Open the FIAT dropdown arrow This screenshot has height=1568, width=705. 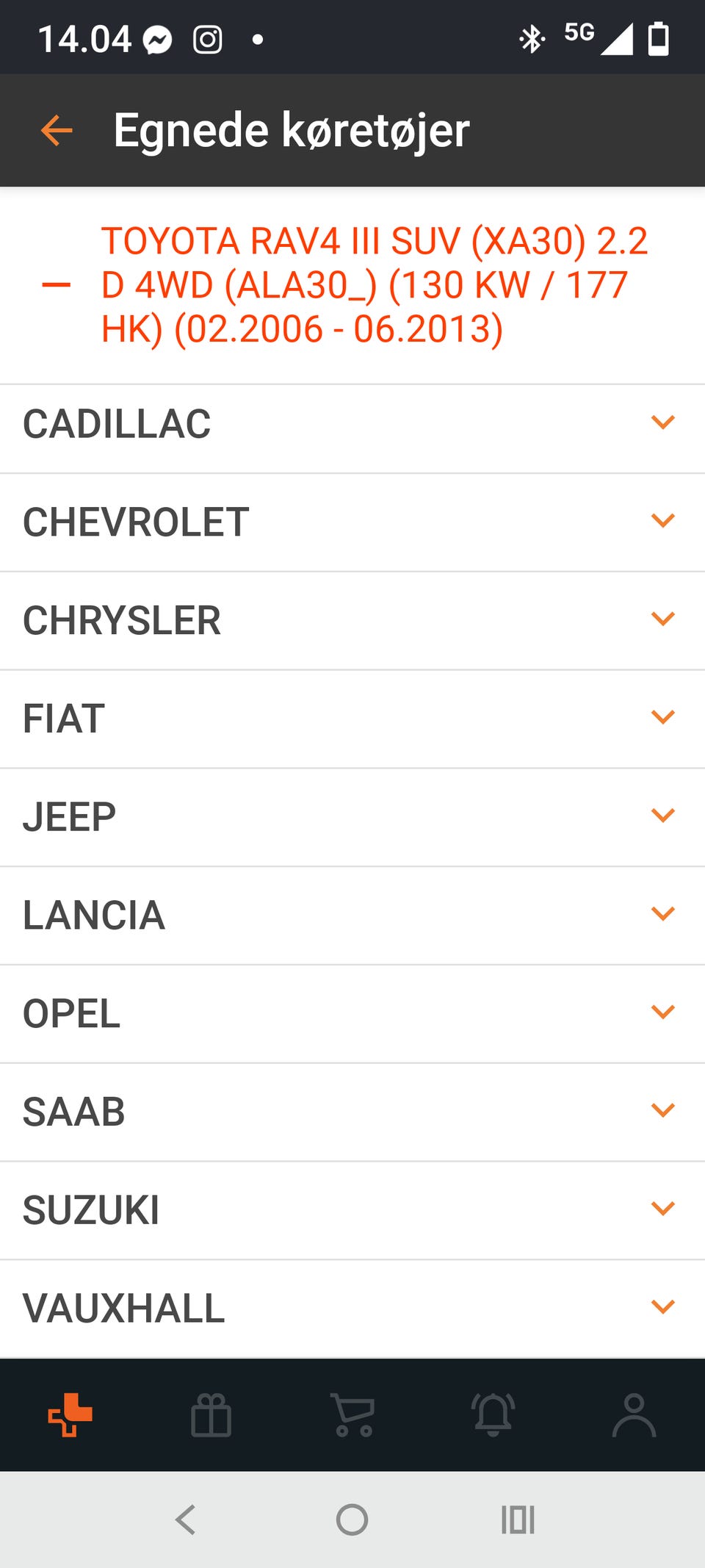click(x=662, y=717)
